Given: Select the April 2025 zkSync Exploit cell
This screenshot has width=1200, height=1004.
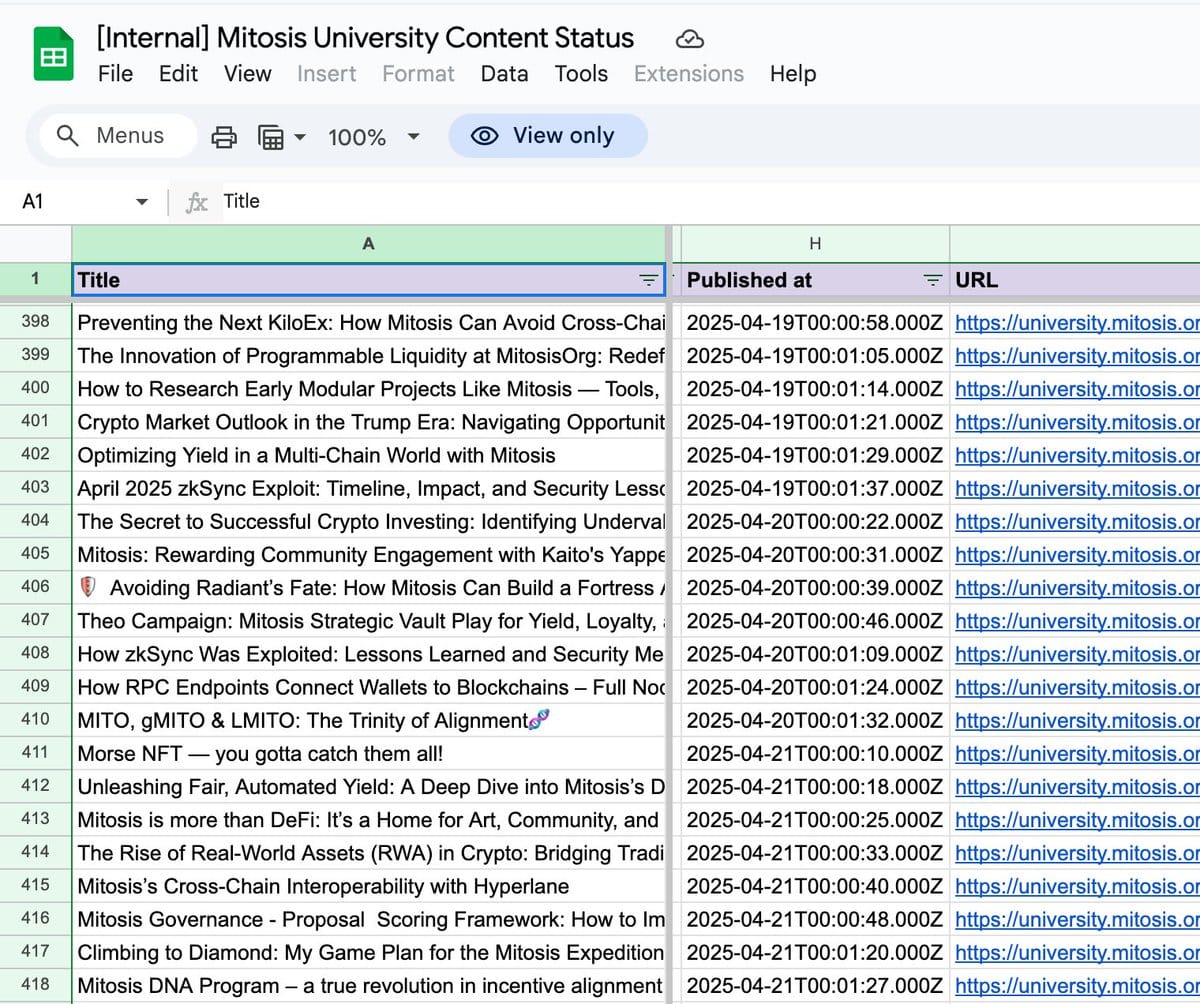Looking at the screenshot, I should pyautogui.click(x=368, y=488).
